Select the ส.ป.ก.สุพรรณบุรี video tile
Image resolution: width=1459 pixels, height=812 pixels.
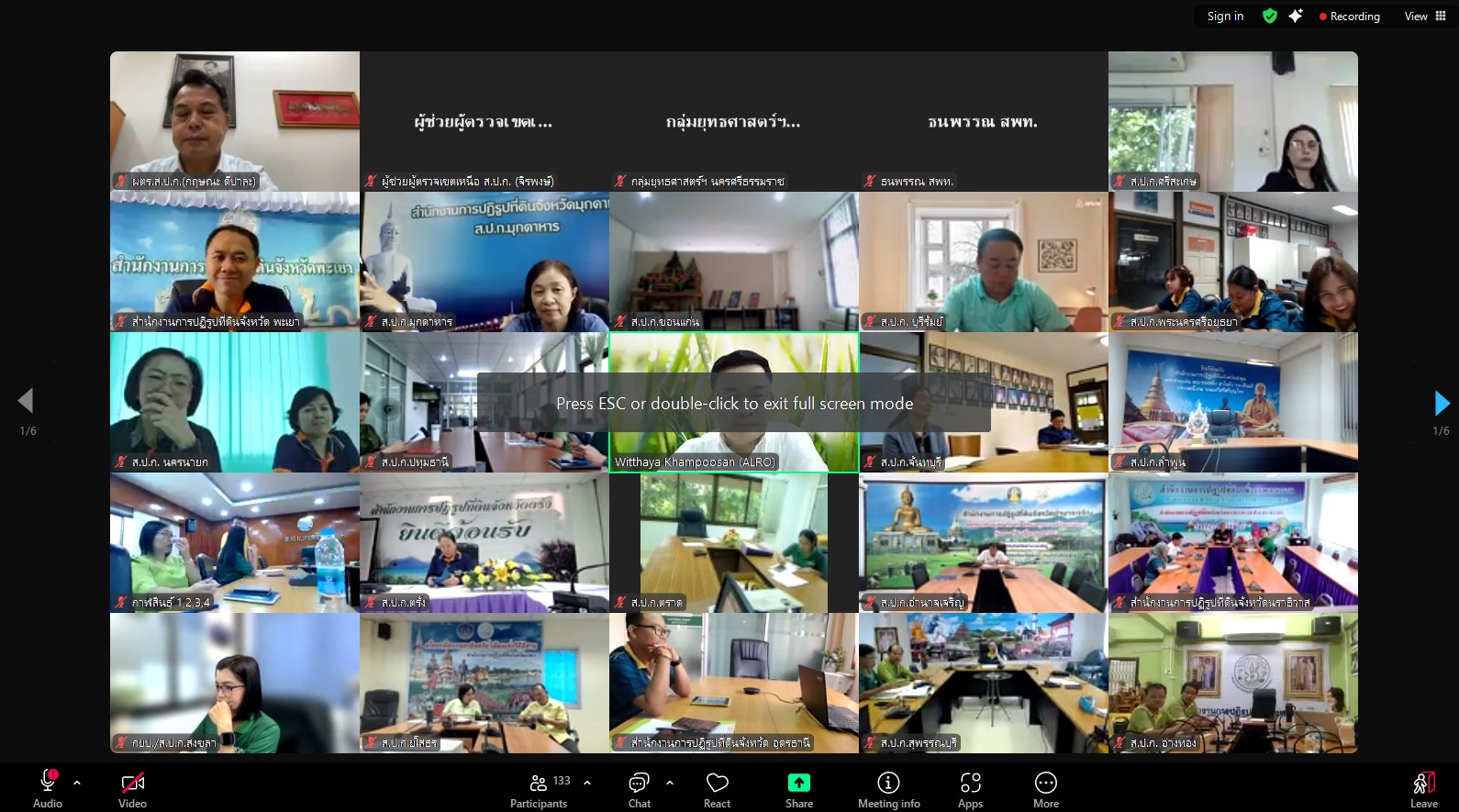click(984, 683)
